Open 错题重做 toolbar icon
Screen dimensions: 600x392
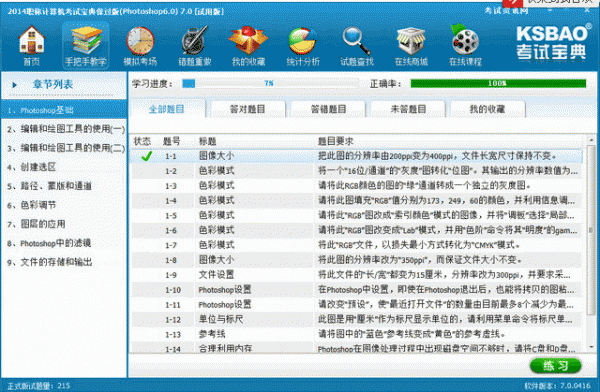(x=194, y=45)
